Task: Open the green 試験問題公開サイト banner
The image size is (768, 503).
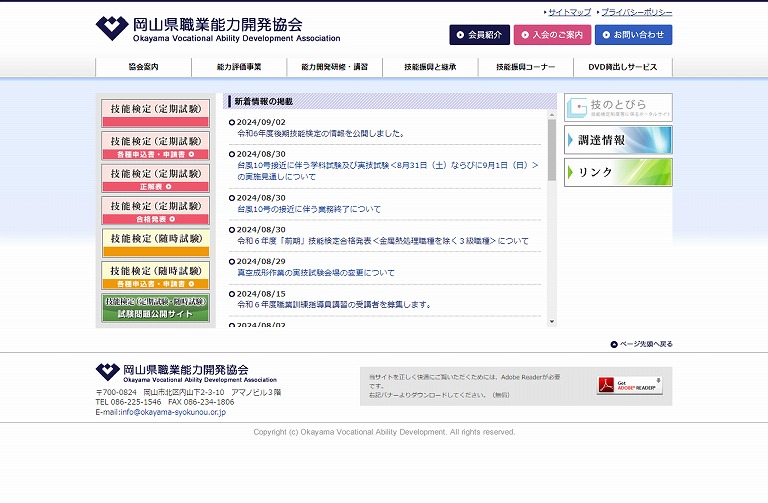Action: [155, 308]
